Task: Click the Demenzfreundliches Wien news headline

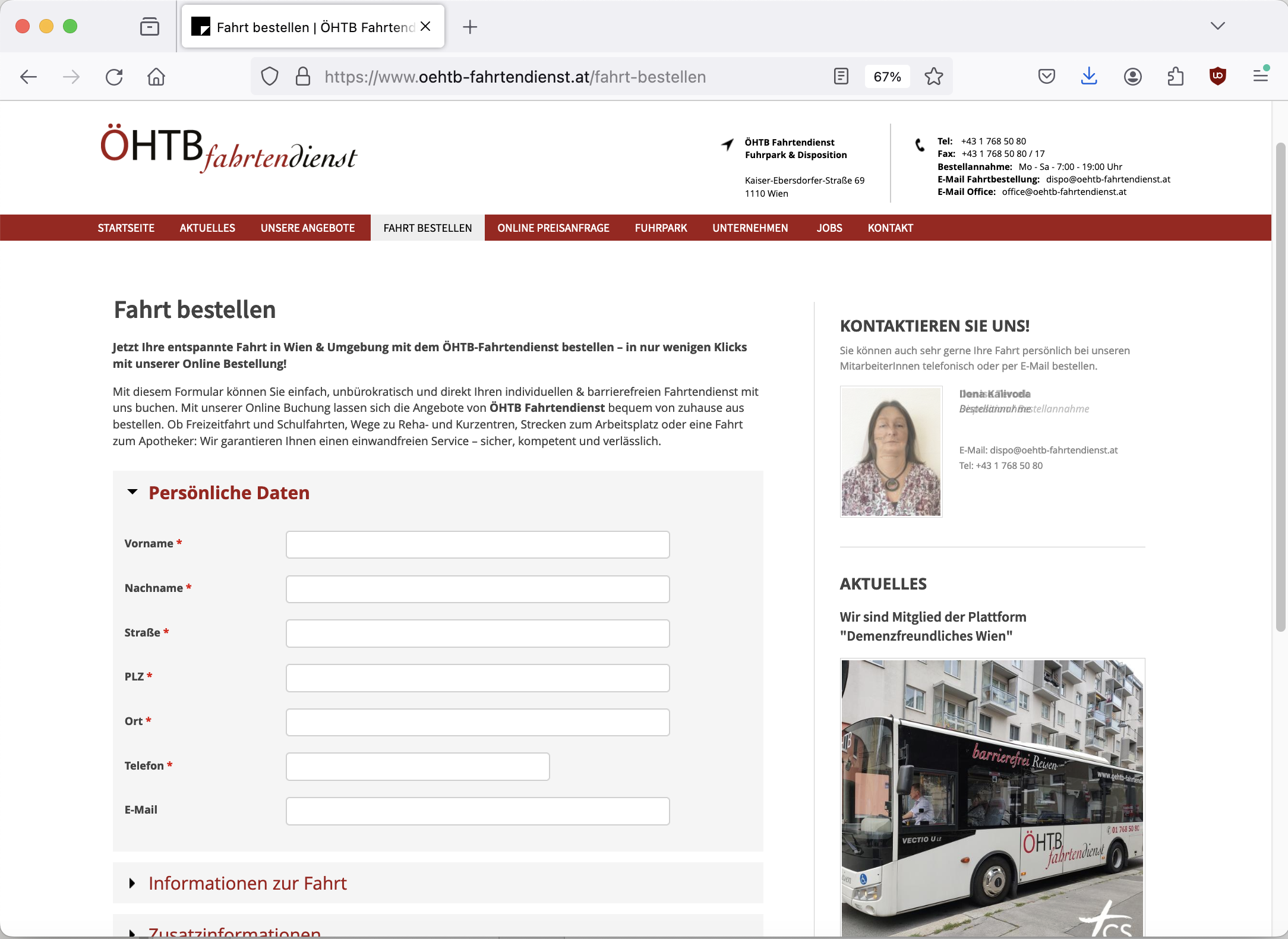Action: (x=933, y=626)
